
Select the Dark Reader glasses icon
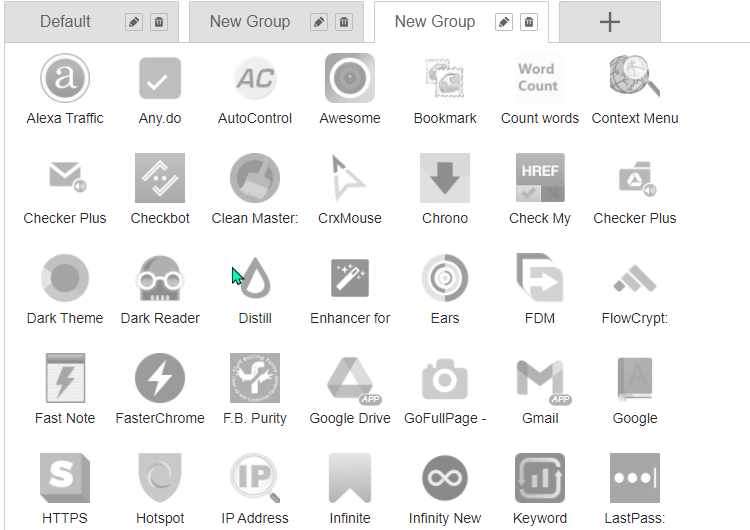[x=160, y=278]
